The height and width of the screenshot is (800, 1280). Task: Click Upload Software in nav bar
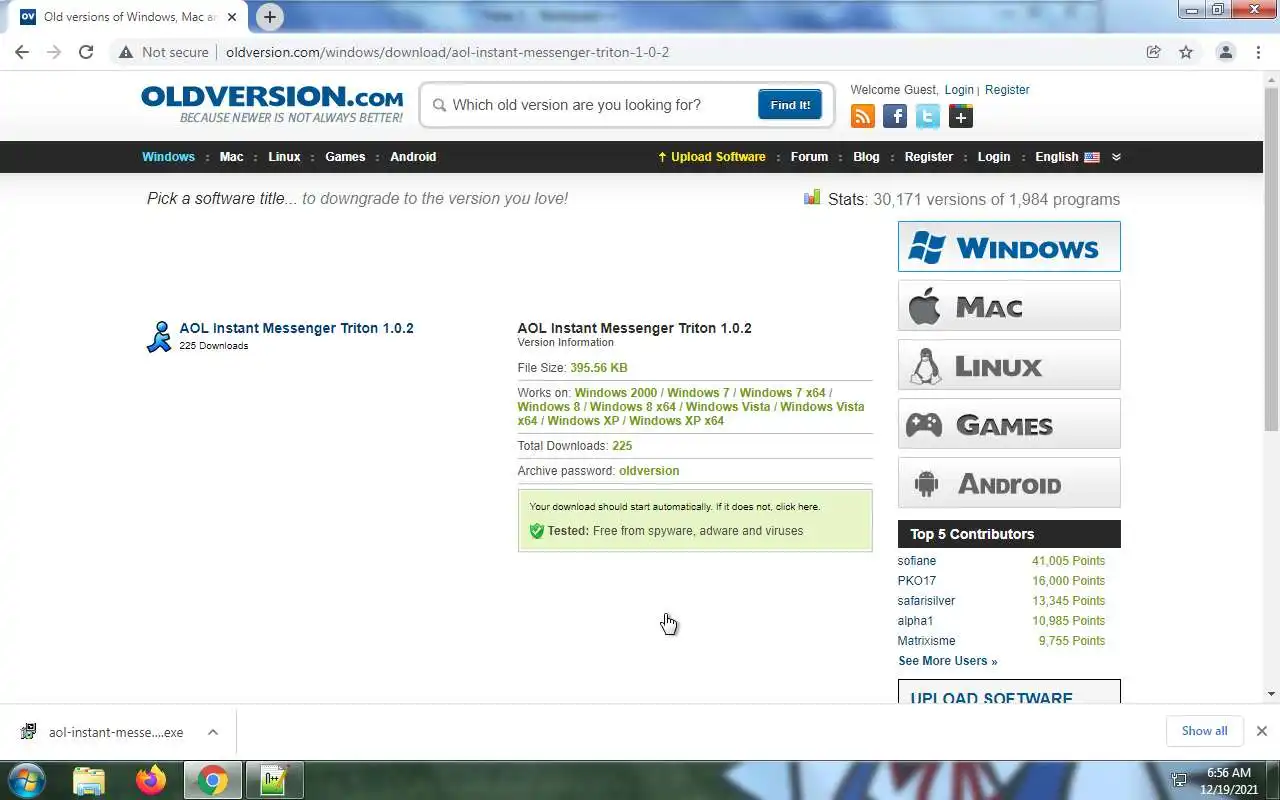pos(711,157)
